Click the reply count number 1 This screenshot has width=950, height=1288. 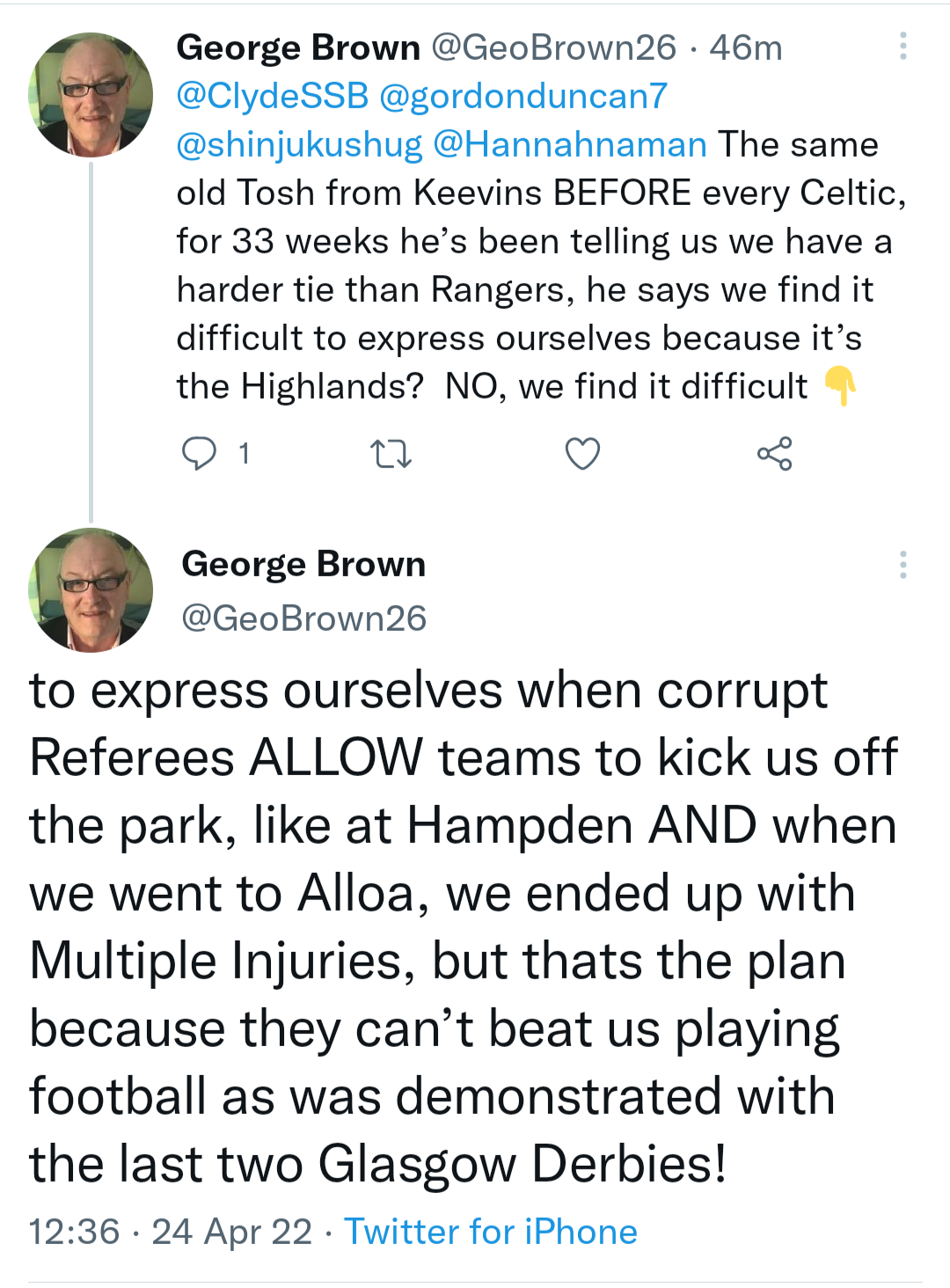[245, 454]
